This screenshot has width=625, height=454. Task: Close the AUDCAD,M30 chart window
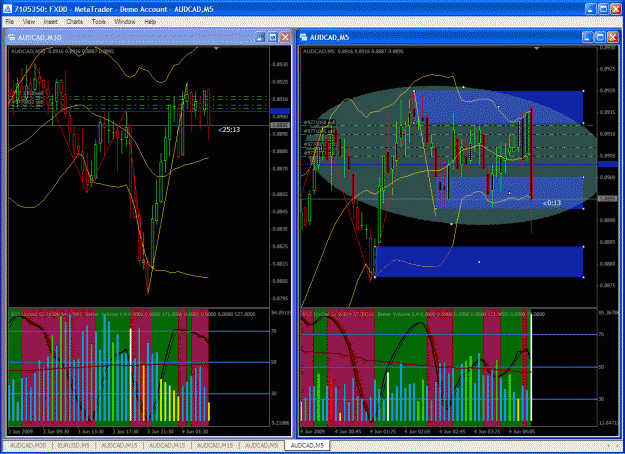285,37
